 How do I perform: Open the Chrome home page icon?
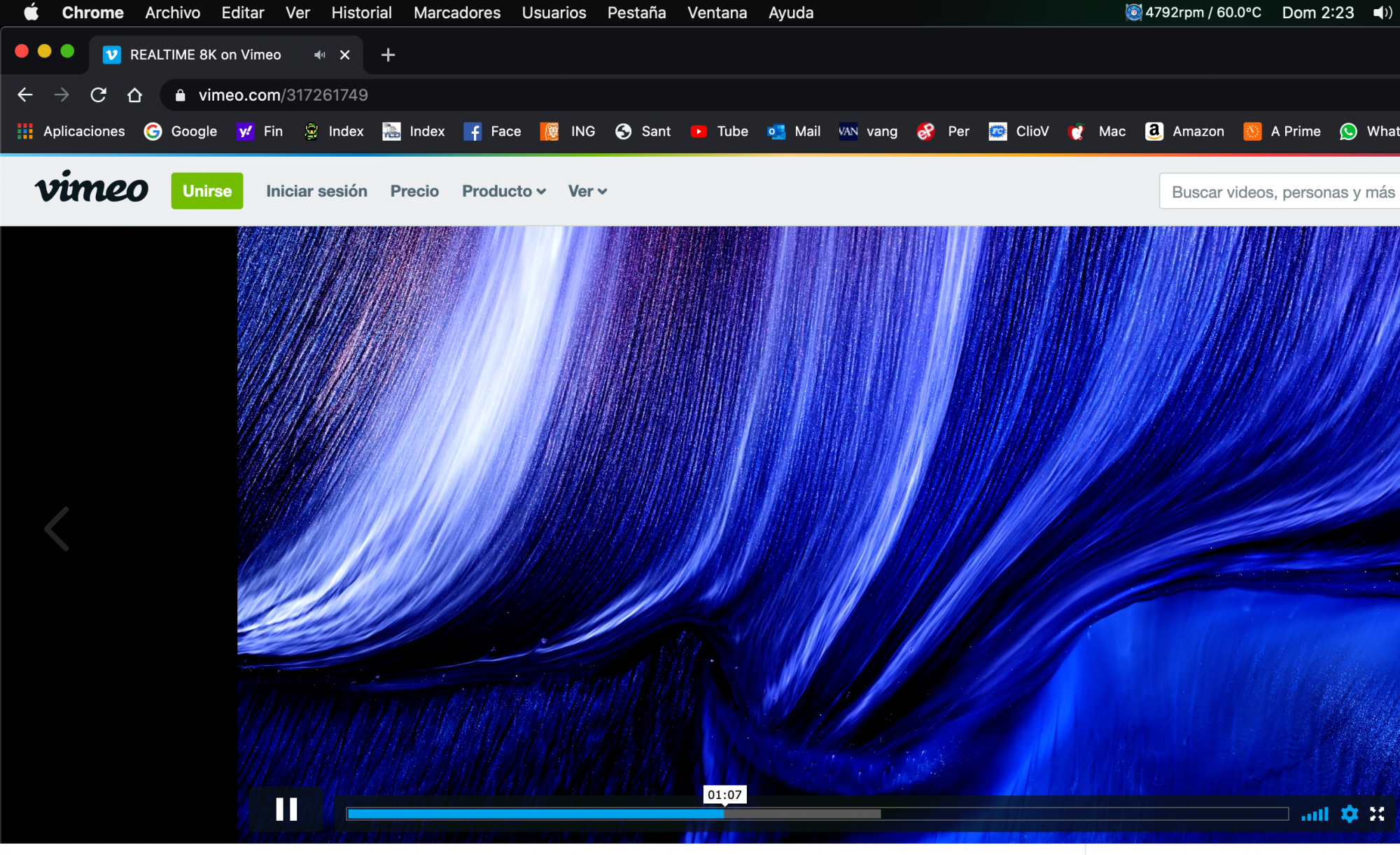point(134,95)
